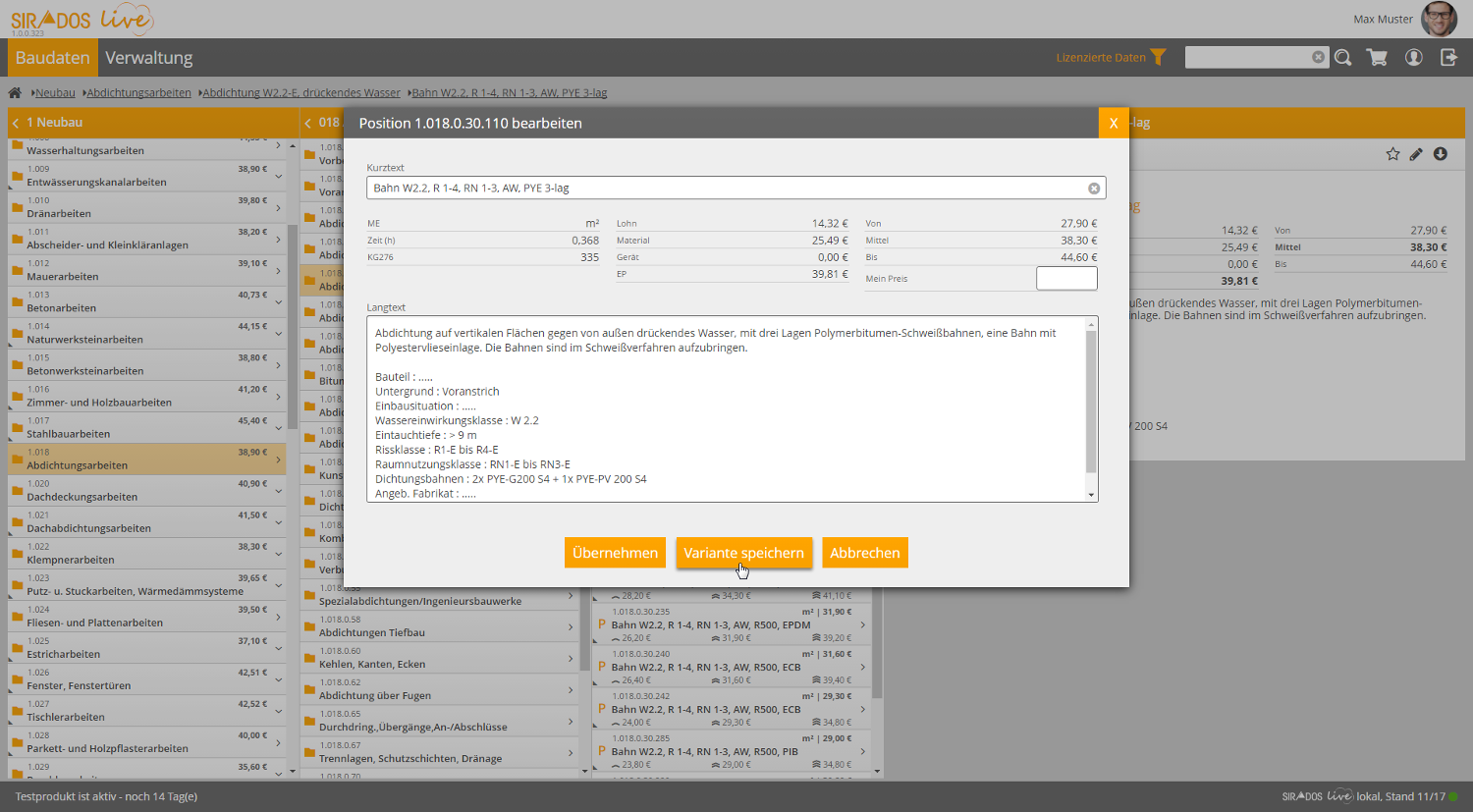
Task: Click the search magnifier icon
Action: click(1343, 58)
